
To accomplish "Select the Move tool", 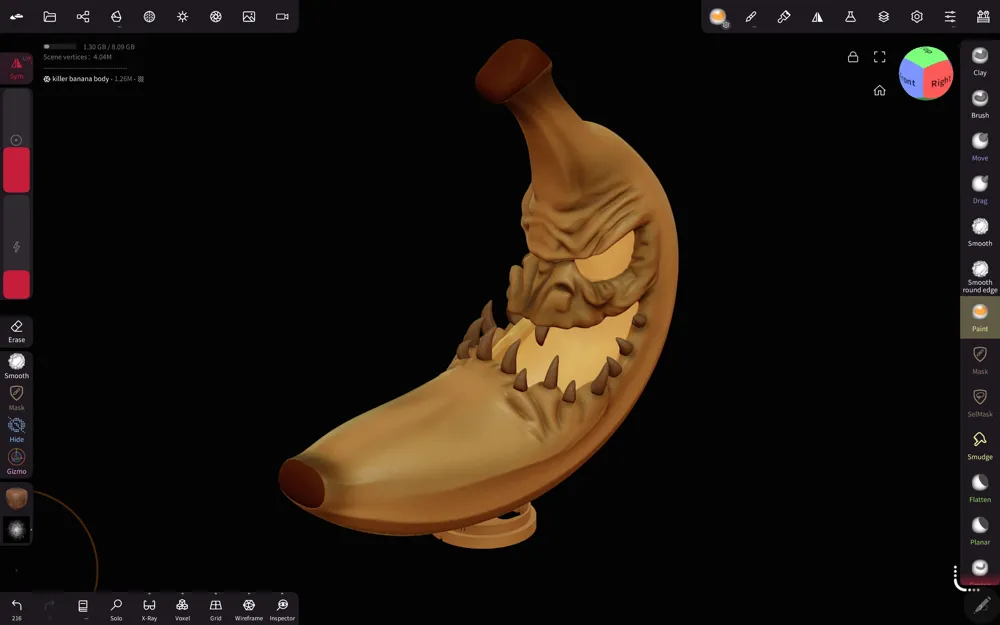I will [x=980, y=147].
